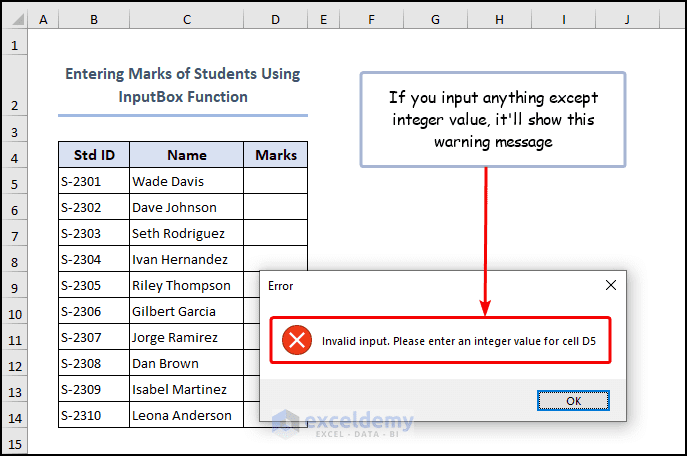This screenshot has width=687, height=456.
Task: Select cell with 'S-2304'
Action: 94,259
